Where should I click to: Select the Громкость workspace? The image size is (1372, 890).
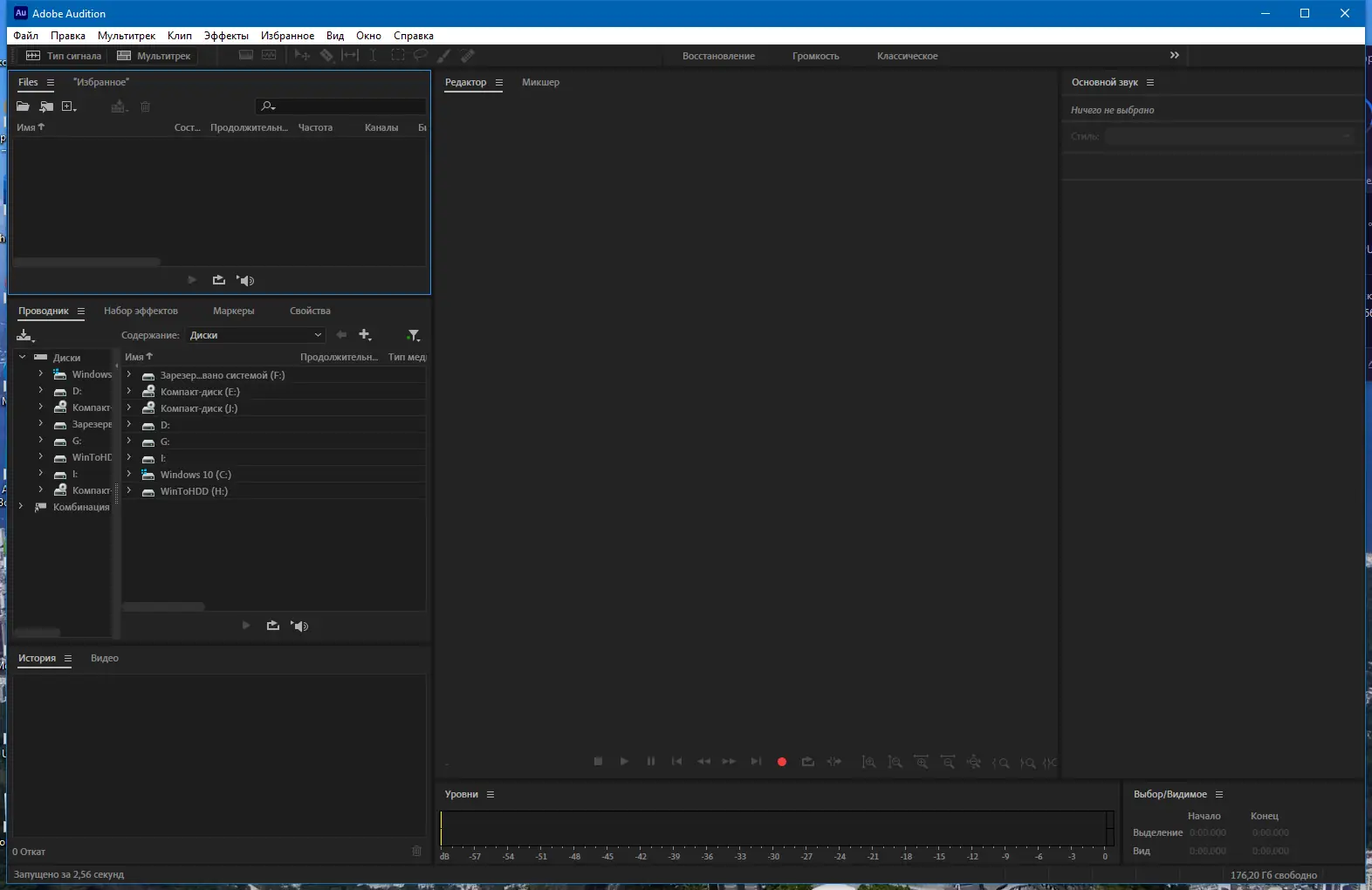pos(815,56)
